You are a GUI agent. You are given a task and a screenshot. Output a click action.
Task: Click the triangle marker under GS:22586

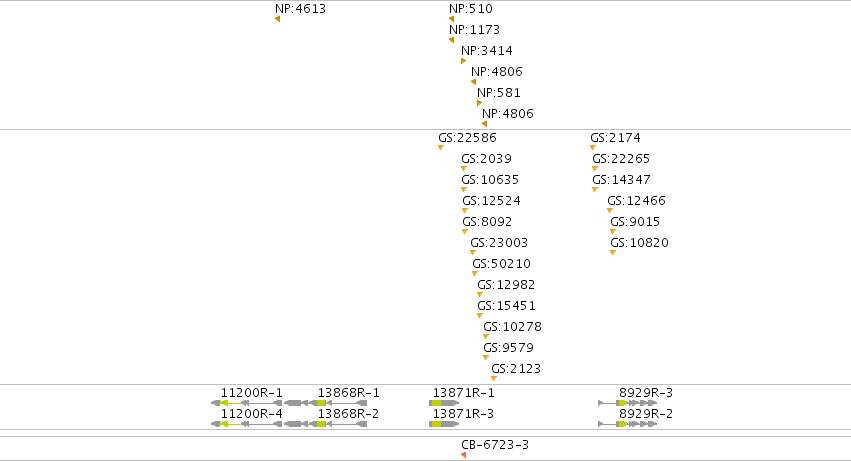[x=441, y=148]
